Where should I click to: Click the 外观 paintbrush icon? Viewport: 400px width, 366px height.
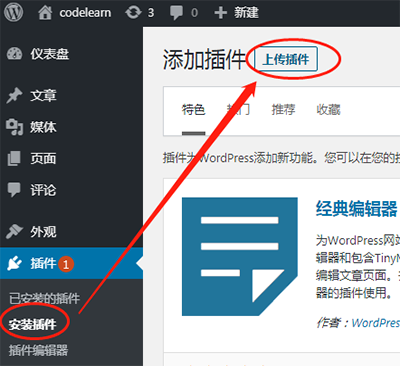(14, 232)
